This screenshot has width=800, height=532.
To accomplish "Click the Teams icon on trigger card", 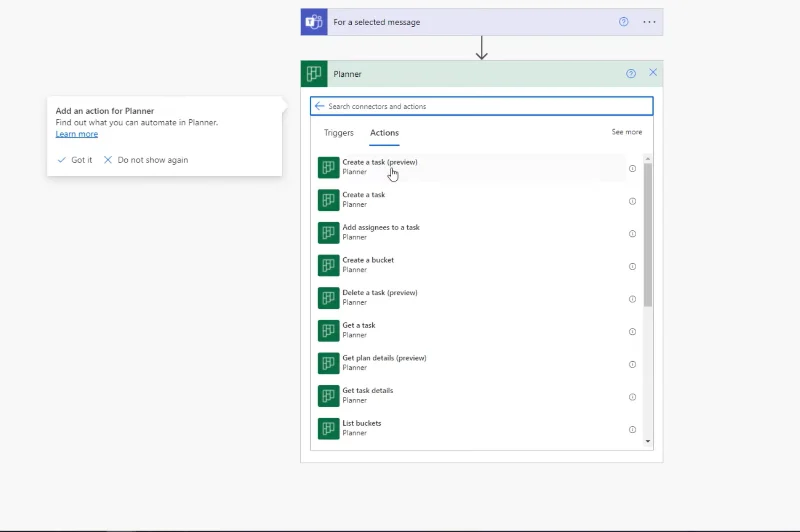I will click(314, 22).
